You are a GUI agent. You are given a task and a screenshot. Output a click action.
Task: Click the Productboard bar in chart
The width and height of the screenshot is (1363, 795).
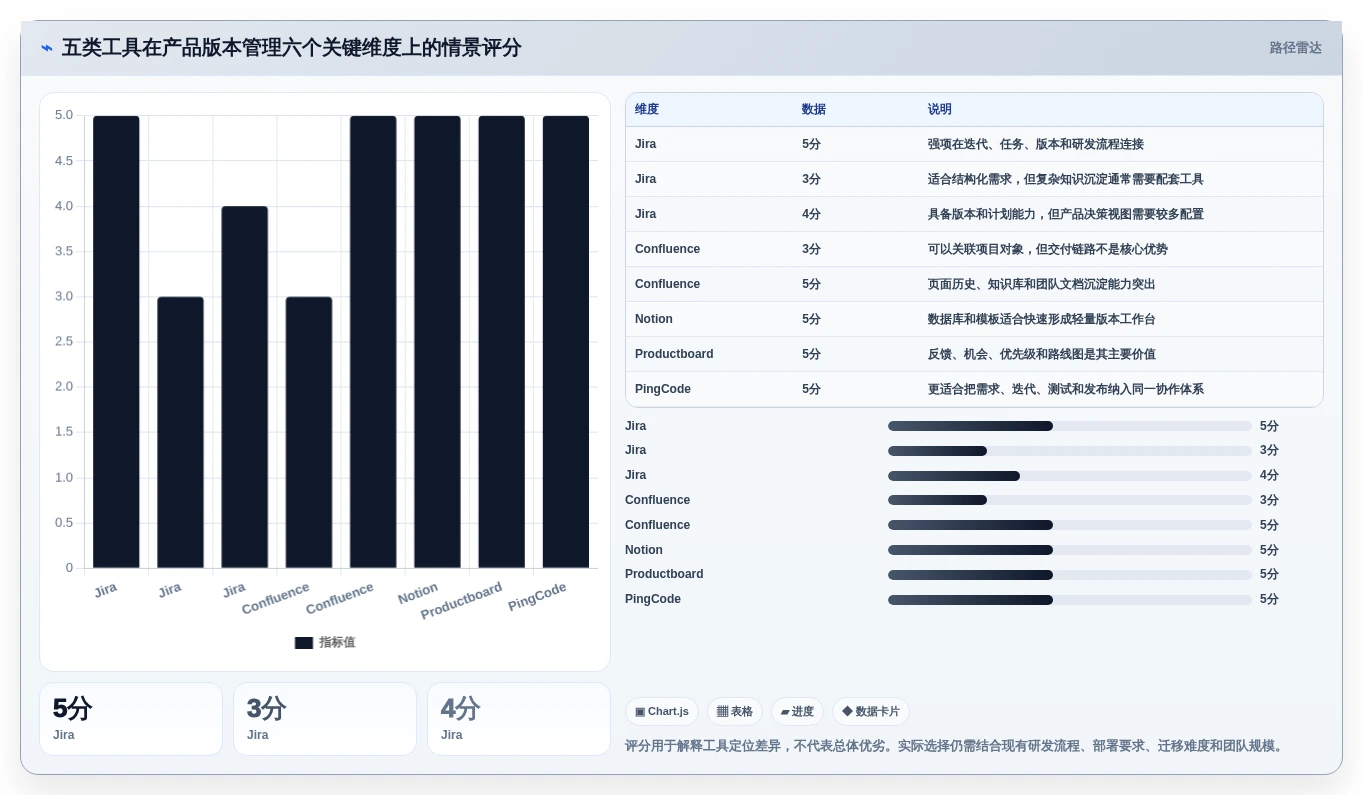[501, 342]
